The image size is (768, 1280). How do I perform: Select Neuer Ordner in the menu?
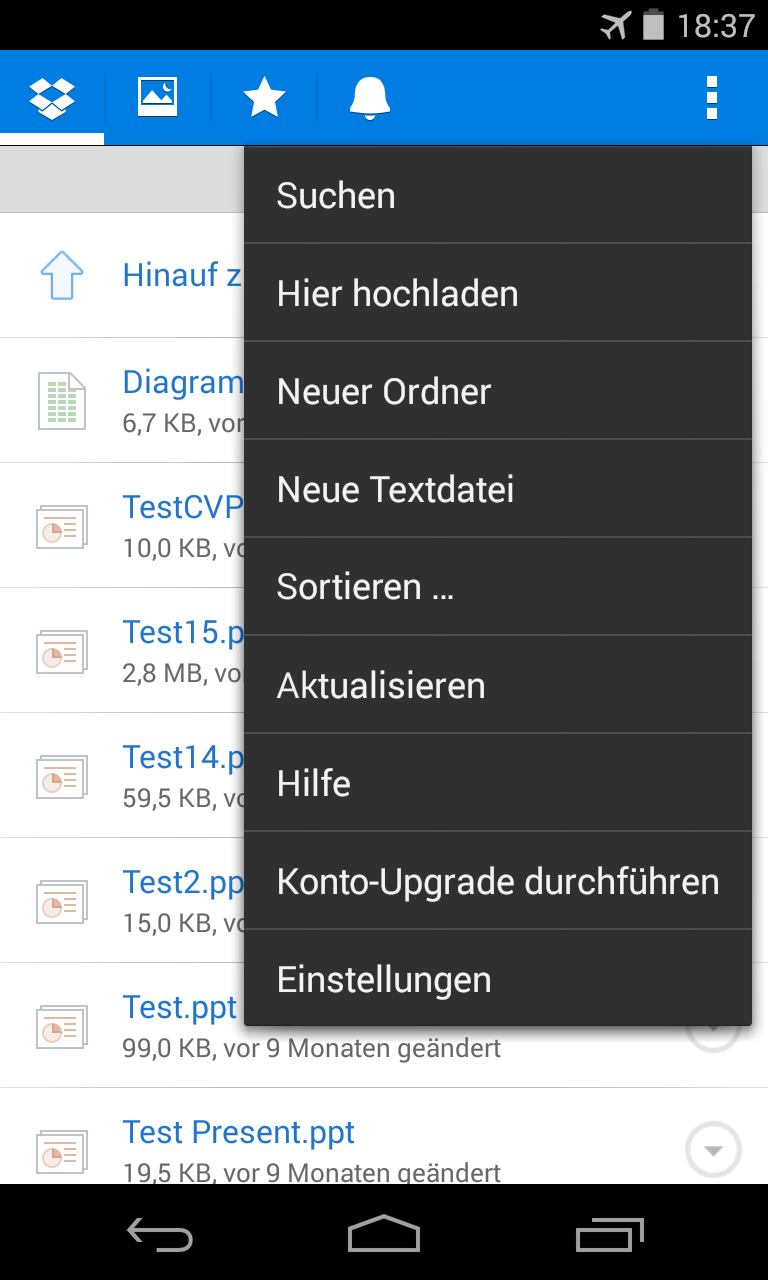(497, 392)
